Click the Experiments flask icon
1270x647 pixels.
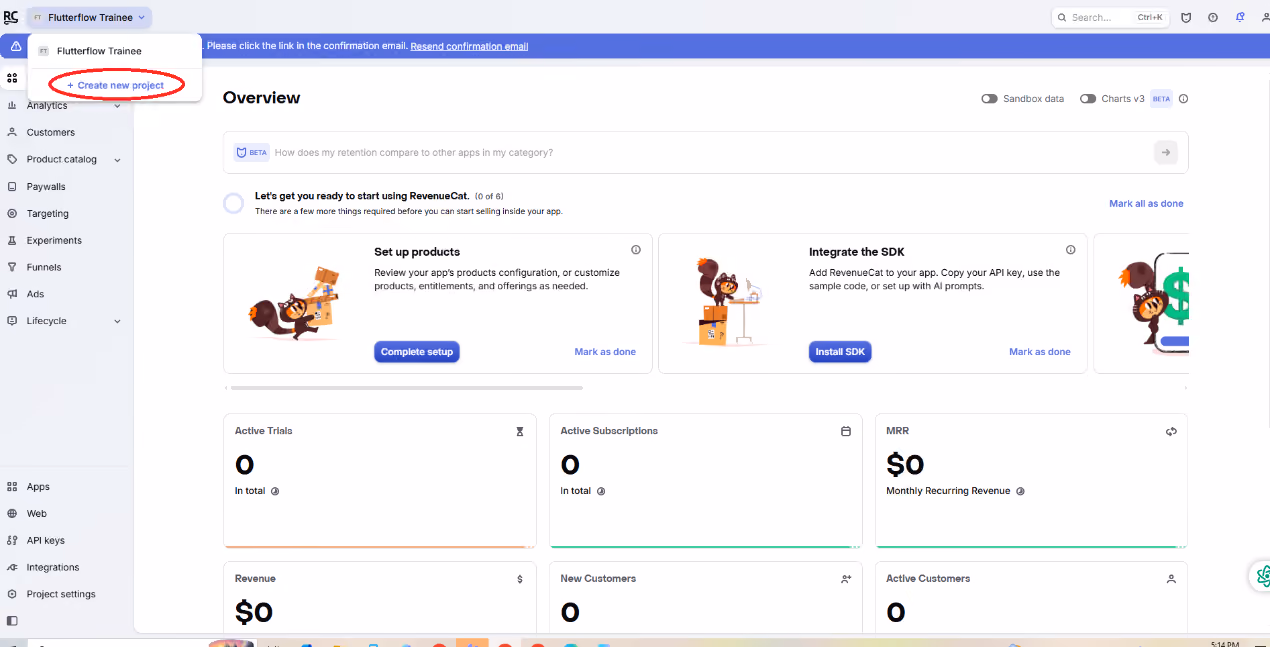[12, 241]
